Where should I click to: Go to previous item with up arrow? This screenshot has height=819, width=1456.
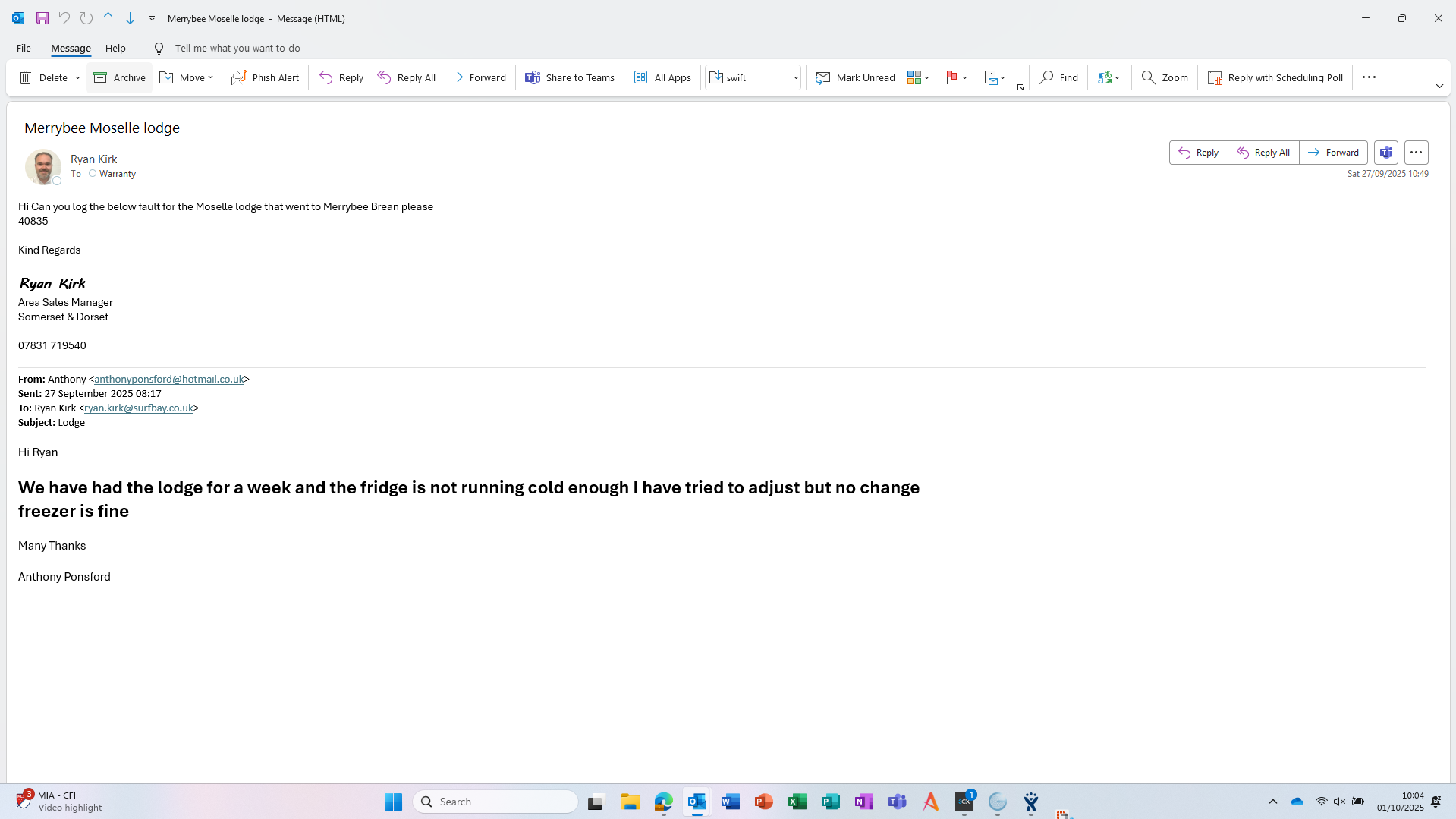[x=108, y=18]
